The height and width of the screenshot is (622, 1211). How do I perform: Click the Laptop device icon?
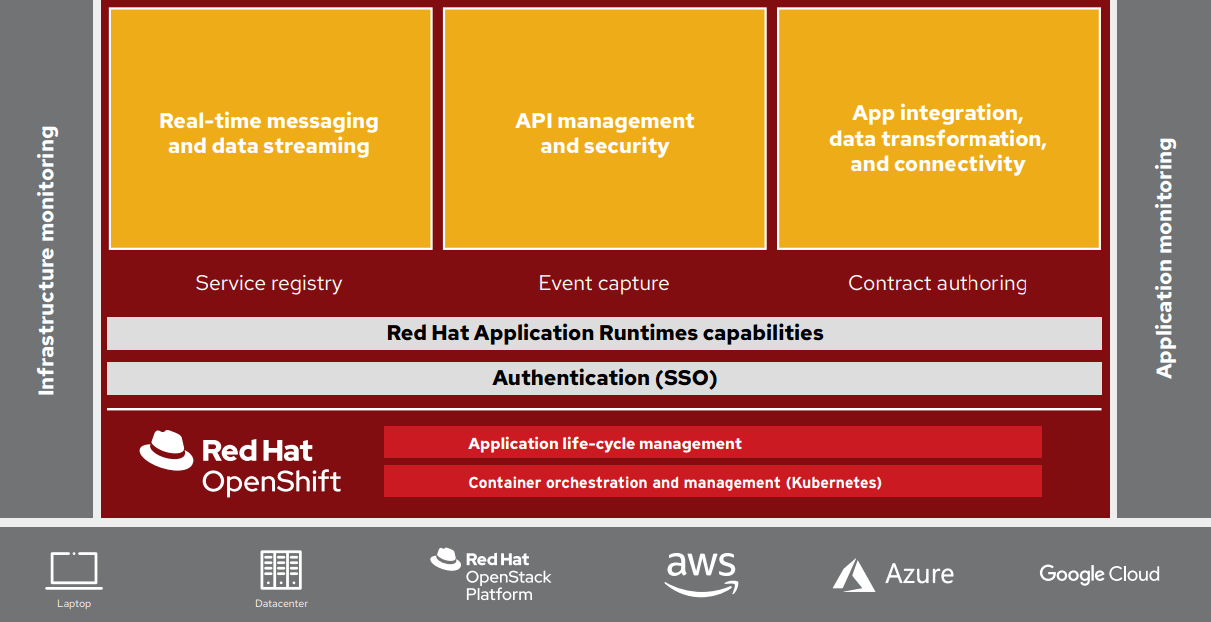pyautogui.click(x=72, y=568)
